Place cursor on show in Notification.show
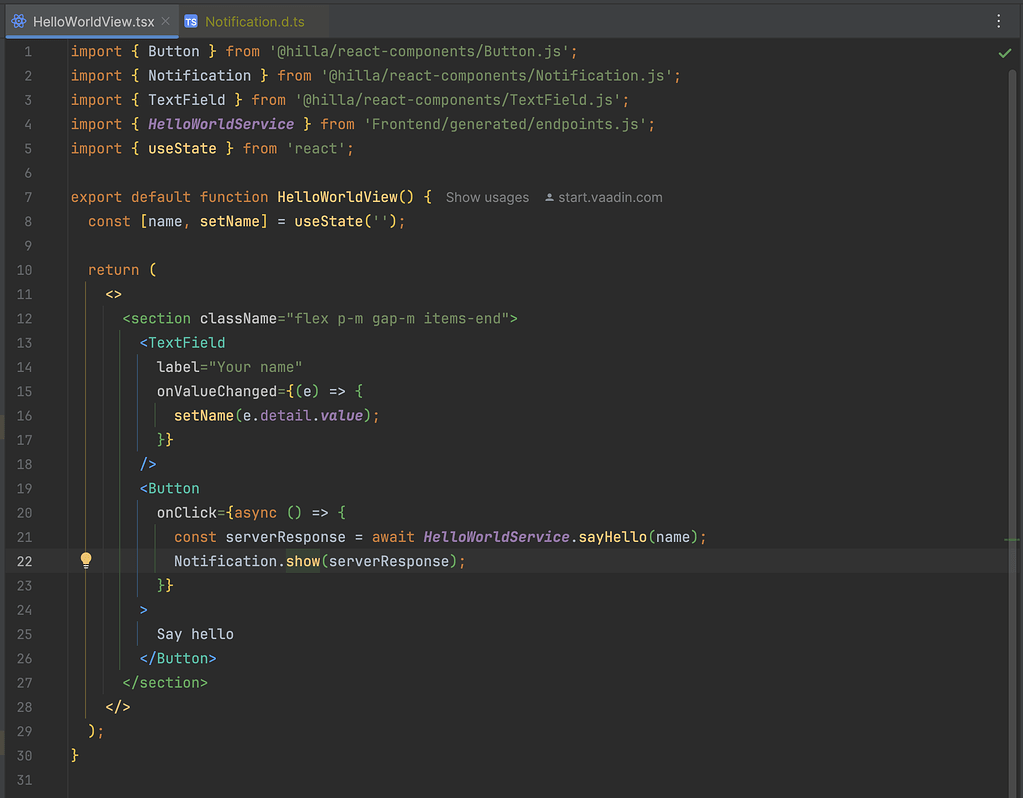Screen dimensions: 1023x798 tap(302, 561)
